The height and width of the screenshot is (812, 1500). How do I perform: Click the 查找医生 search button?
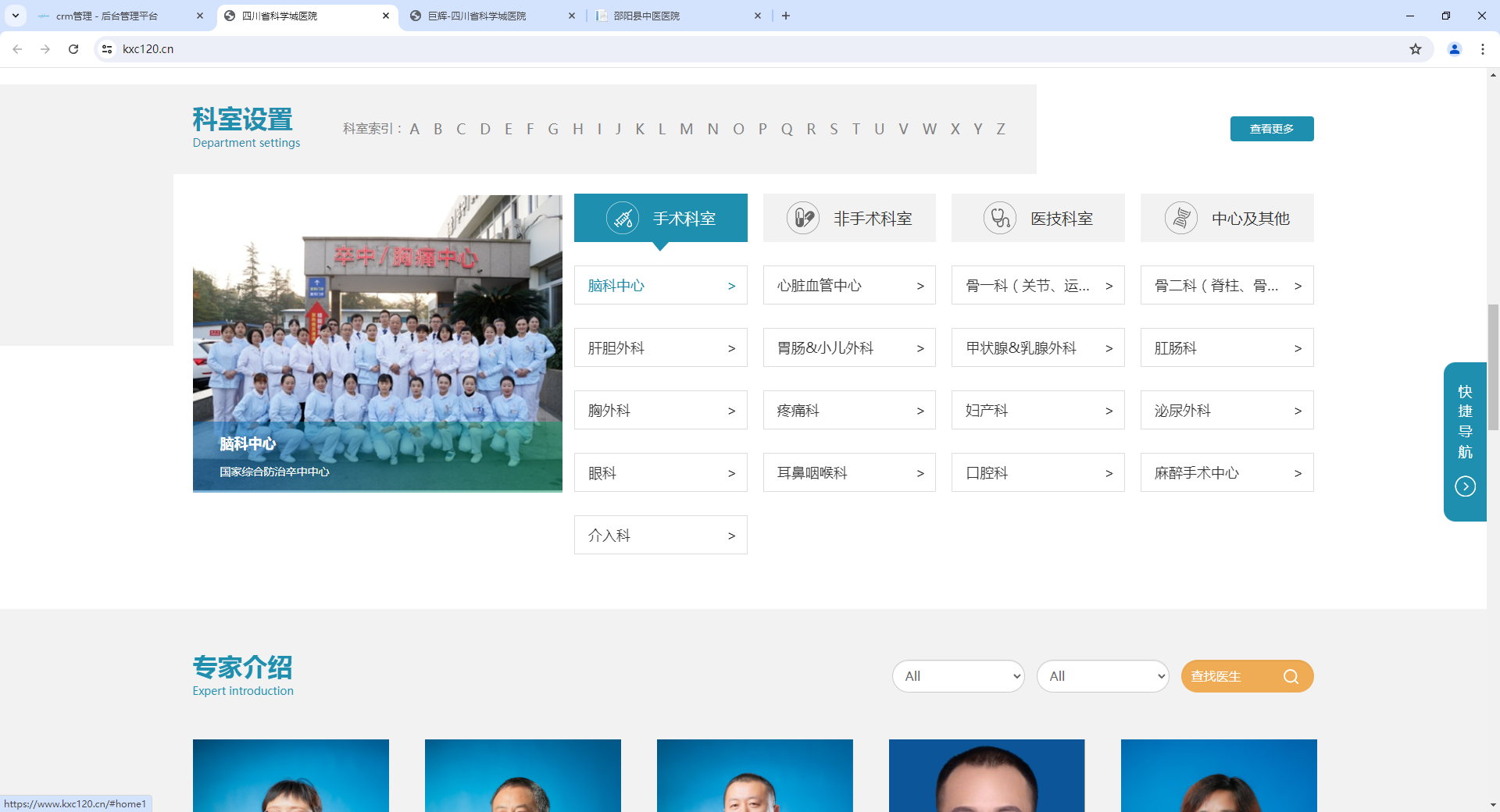(x=1247, y=676)
